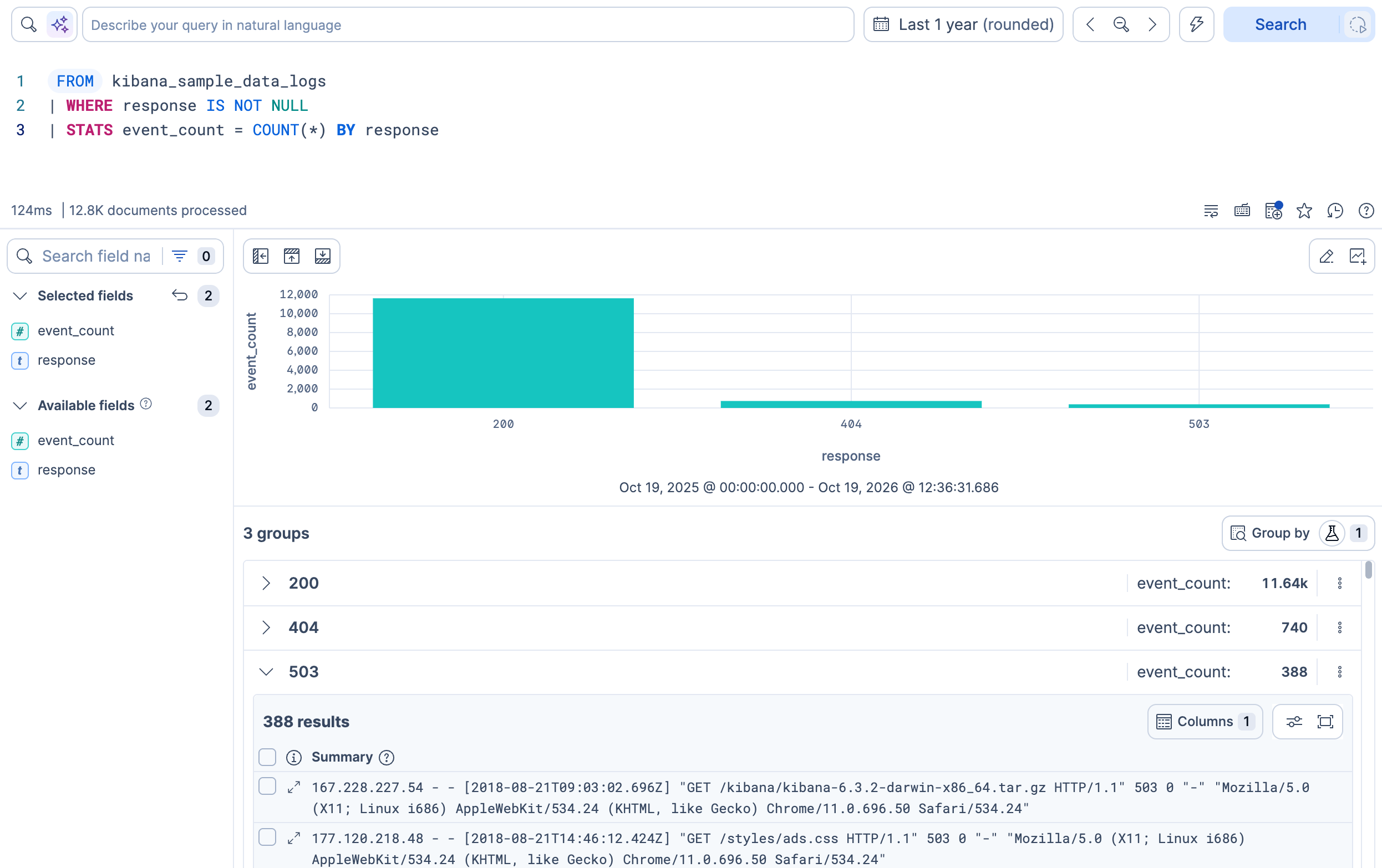Image resolution: width=1382 pixels, height=868 pixels.
Task: Open keyboard shortcuts icon
Action: coord(1242,211)
